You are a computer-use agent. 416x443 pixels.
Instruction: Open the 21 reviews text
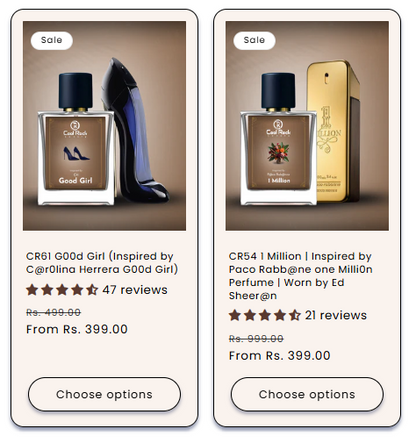(x=336, y=315)
